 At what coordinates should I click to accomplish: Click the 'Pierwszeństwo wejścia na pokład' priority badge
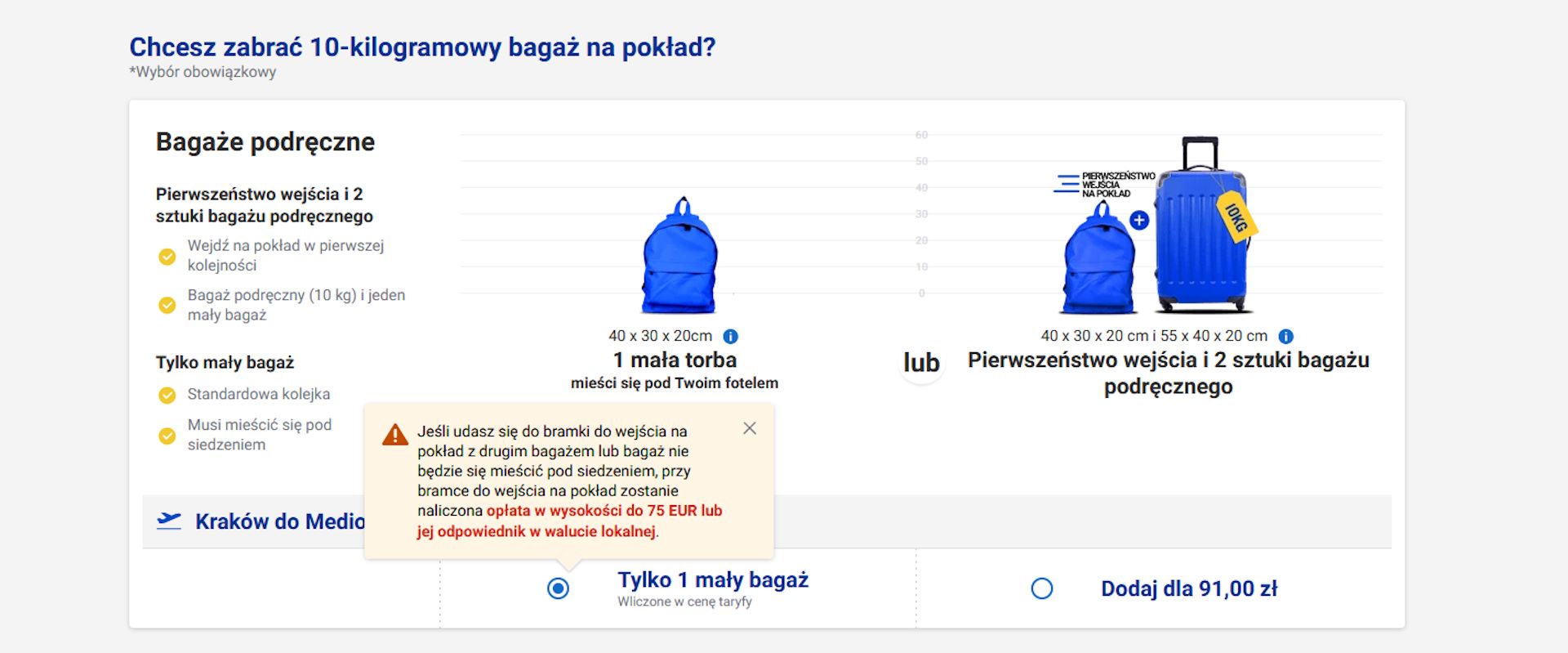tap(1106, 185)
